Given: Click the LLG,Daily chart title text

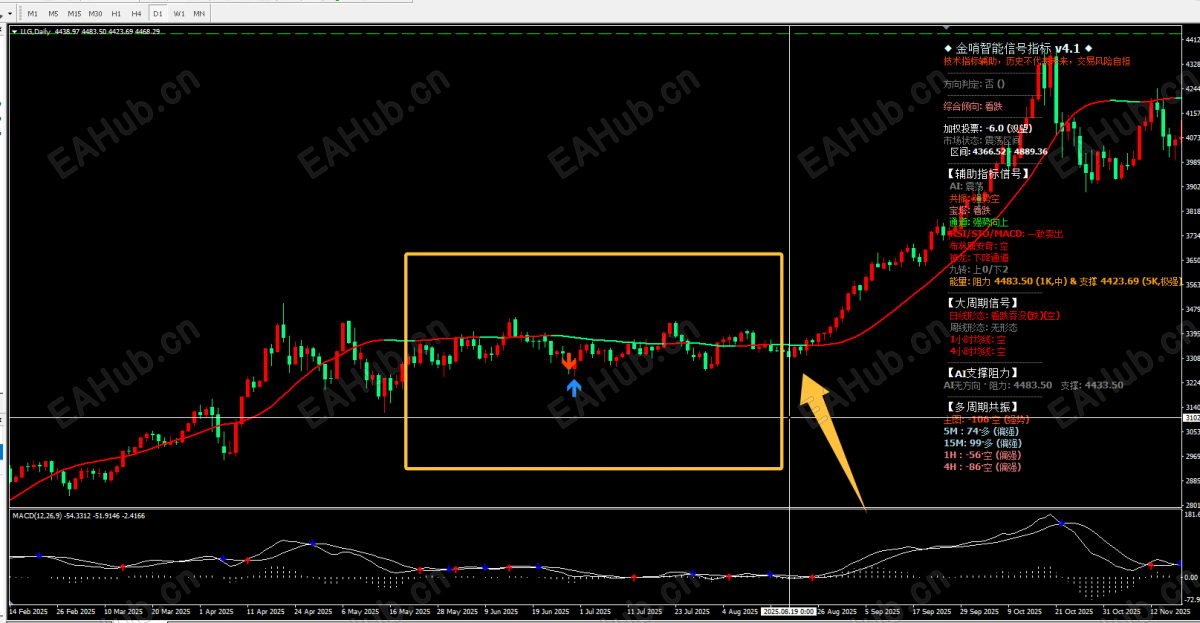Looking at the screenshot, I should tap(34, 32).
